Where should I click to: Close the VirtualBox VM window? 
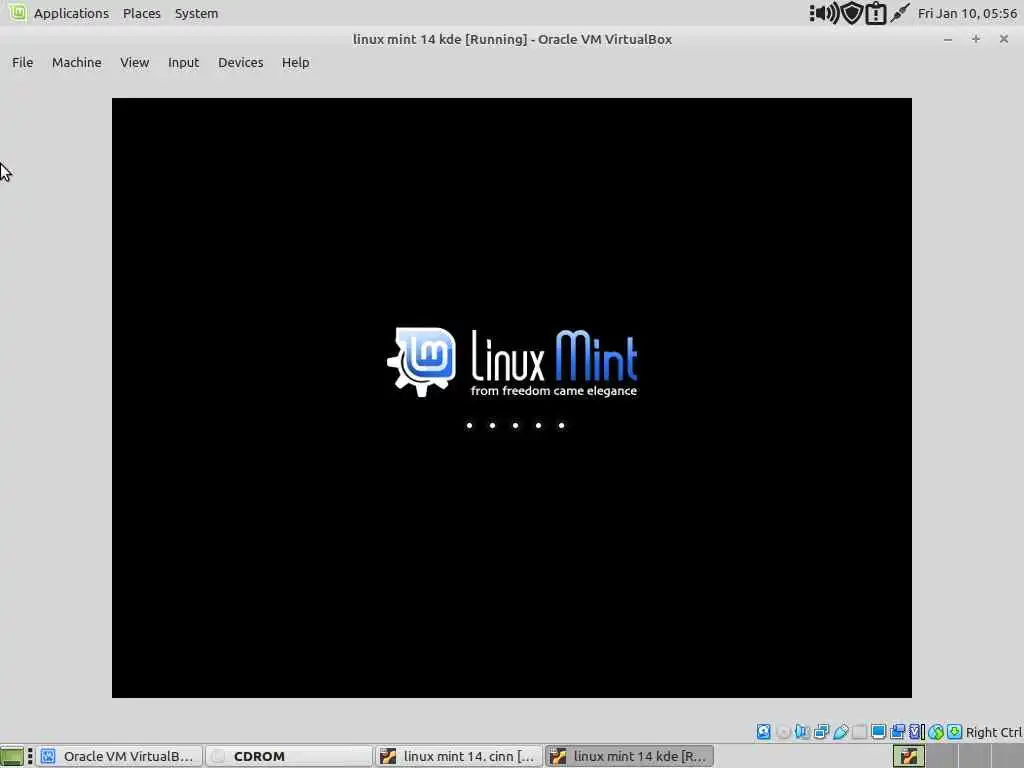click(1004, 39)
